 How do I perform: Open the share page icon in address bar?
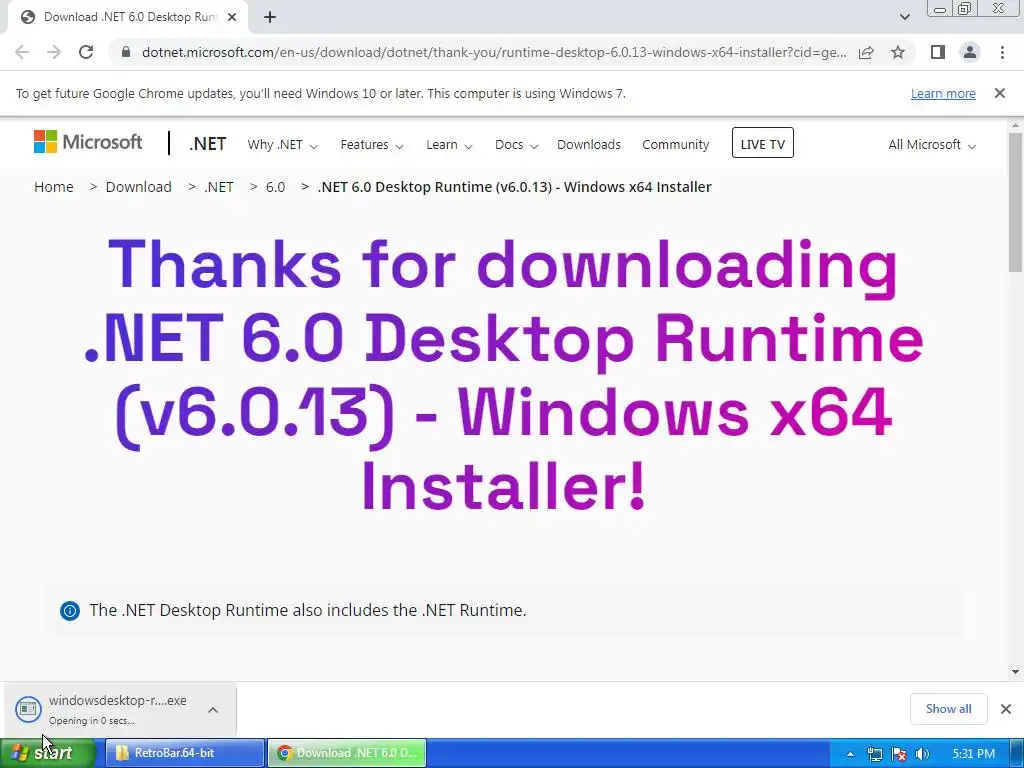[866, 52]
